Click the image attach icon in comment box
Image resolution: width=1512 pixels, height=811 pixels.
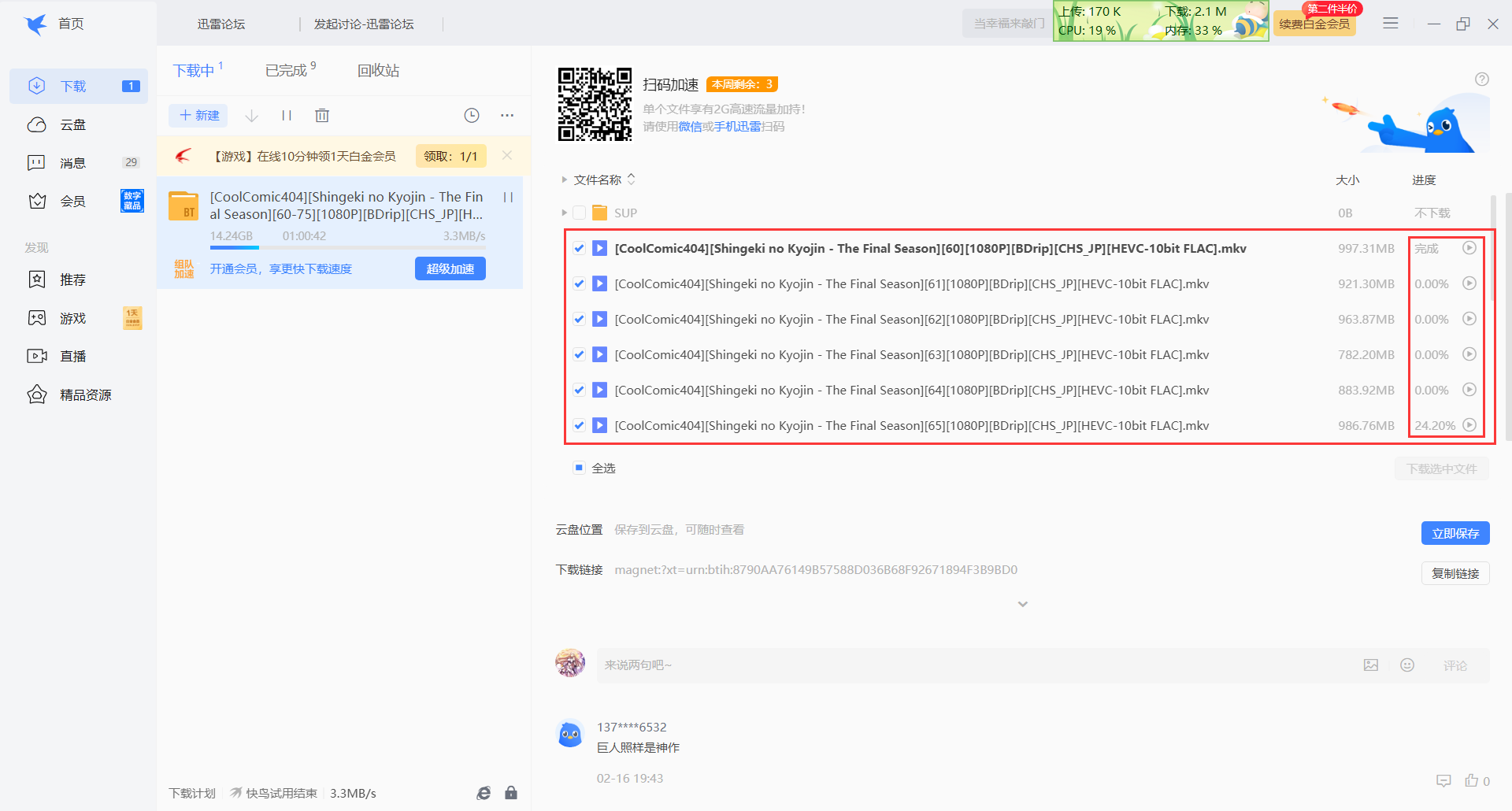[1371, 665]
